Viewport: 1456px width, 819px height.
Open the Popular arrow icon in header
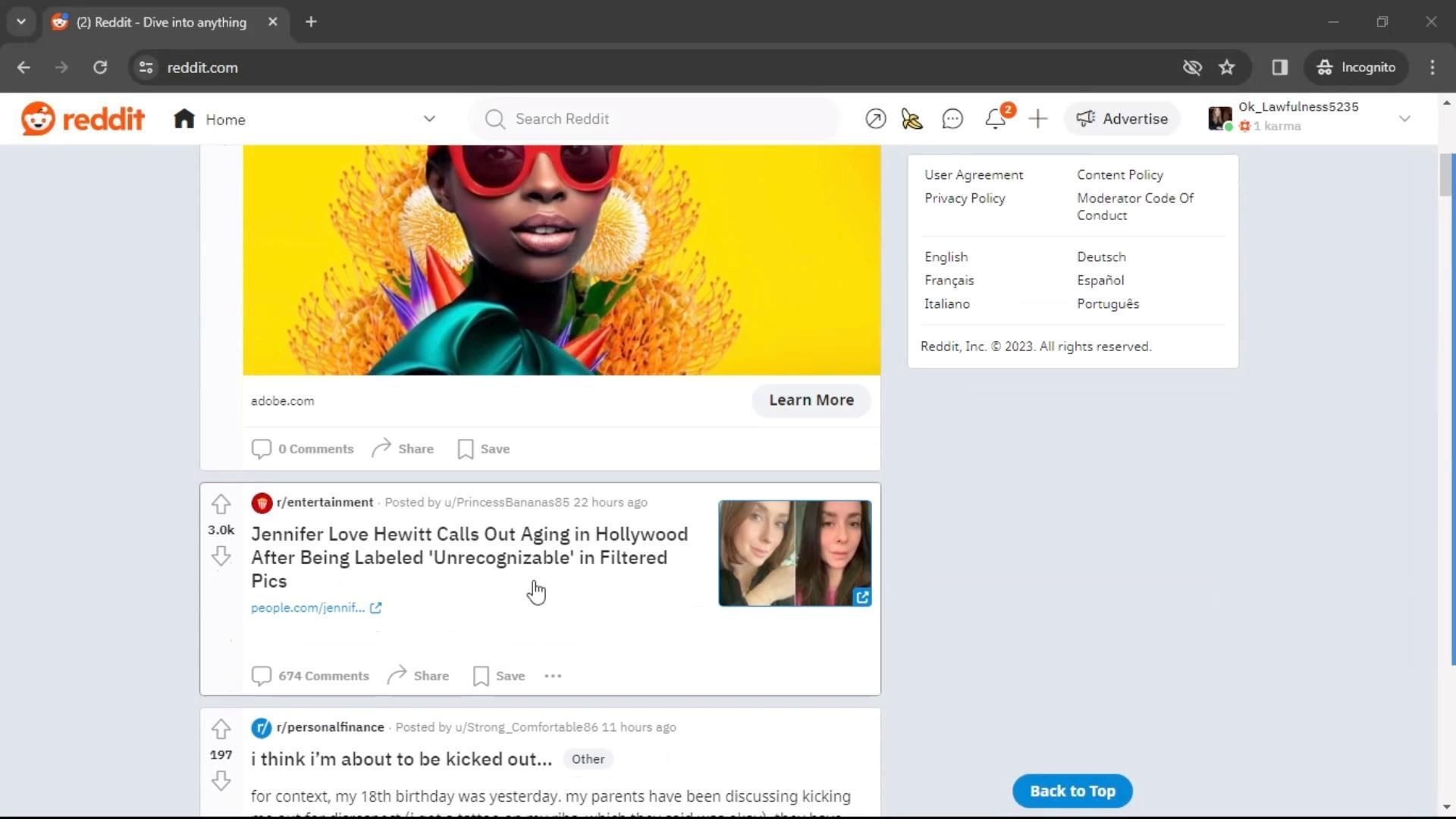point(875,119)
